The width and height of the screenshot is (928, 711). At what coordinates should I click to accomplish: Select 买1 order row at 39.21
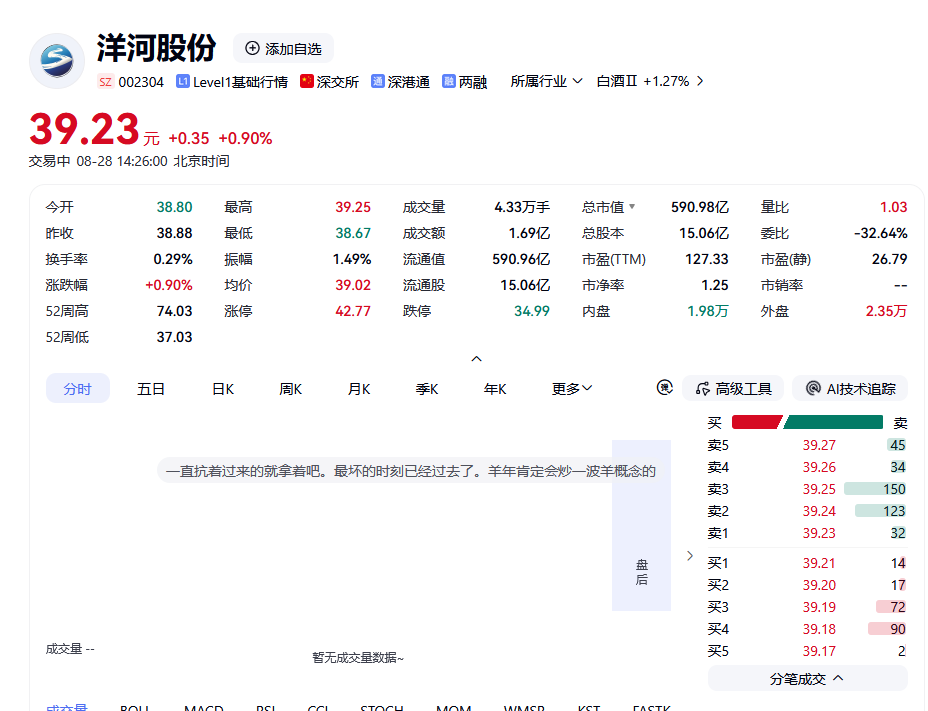pyautogui.click(x=807, y=563)
